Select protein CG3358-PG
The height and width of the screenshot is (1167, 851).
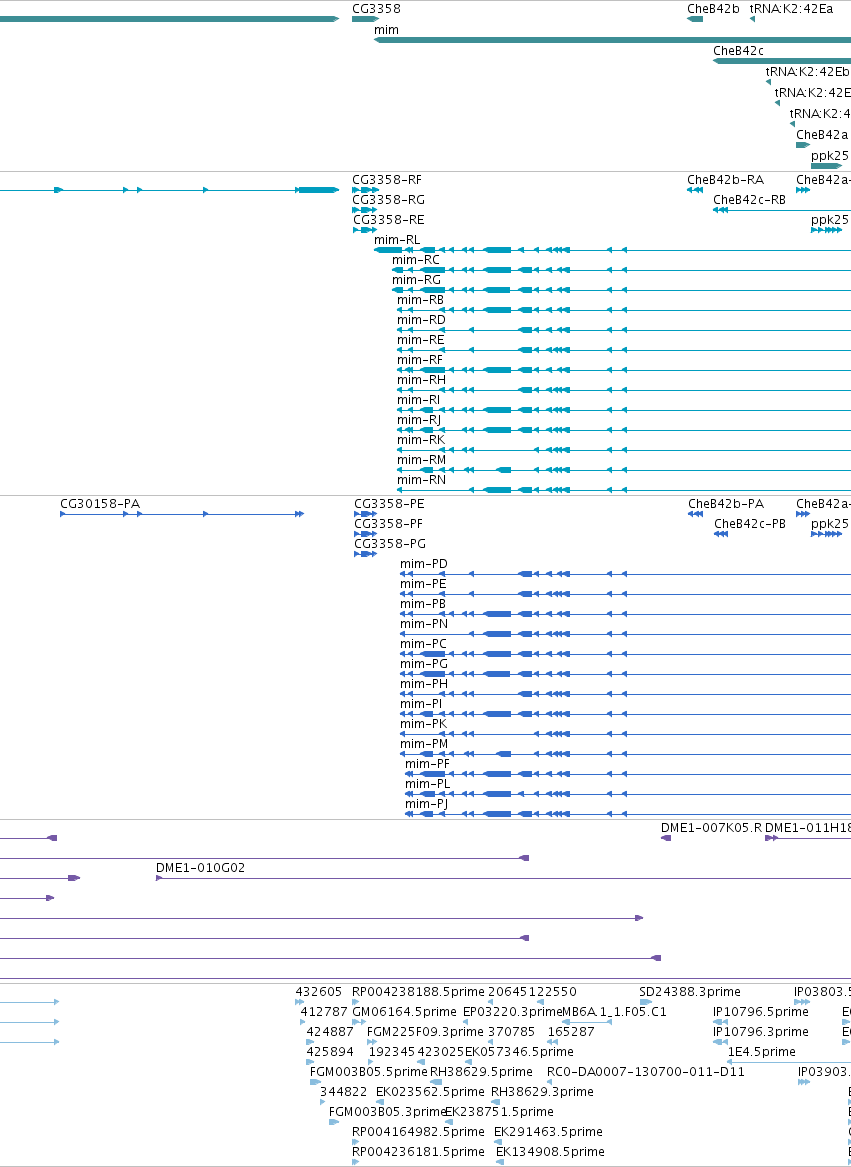(390, 544)
